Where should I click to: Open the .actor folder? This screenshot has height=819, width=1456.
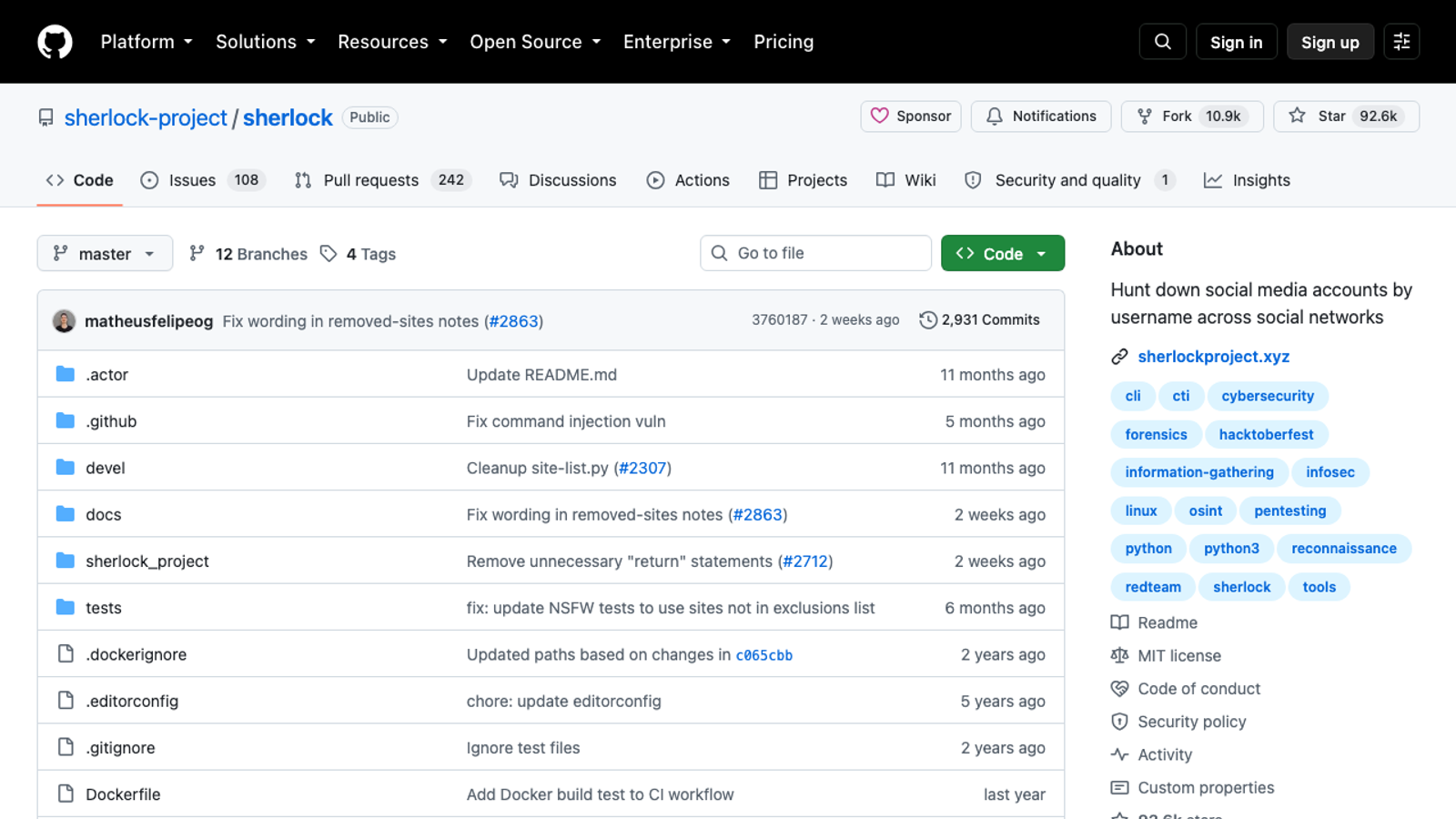(107, 375)
